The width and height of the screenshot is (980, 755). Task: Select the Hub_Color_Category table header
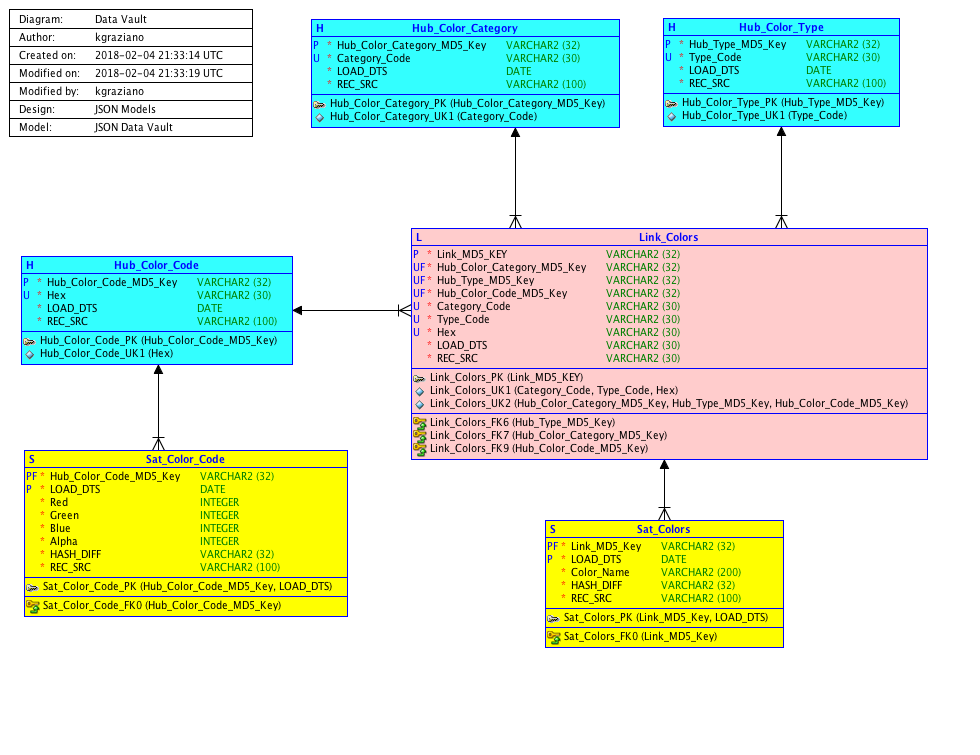(465, 28)
